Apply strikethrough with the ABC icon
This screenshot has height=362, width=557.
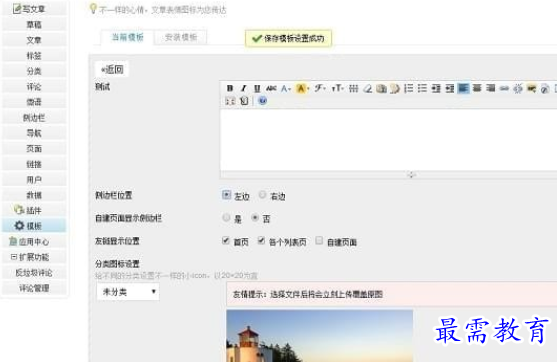[x=271, y=88]
